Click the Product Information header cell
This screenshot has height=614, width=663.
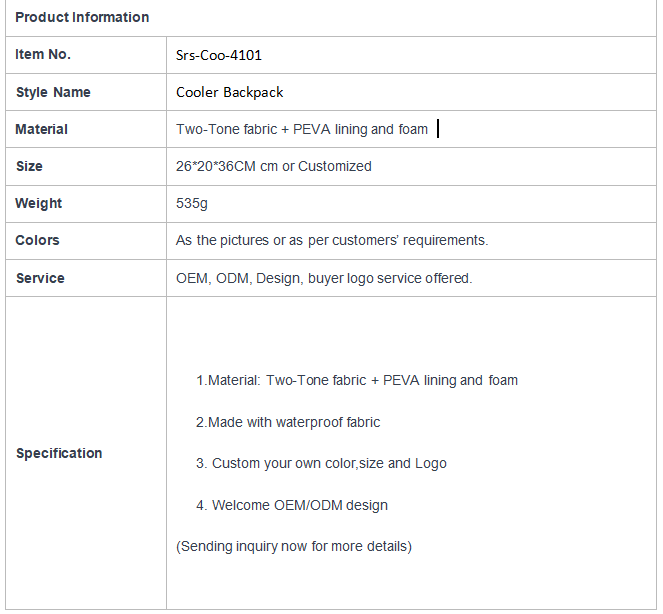(x=331, y=18)
